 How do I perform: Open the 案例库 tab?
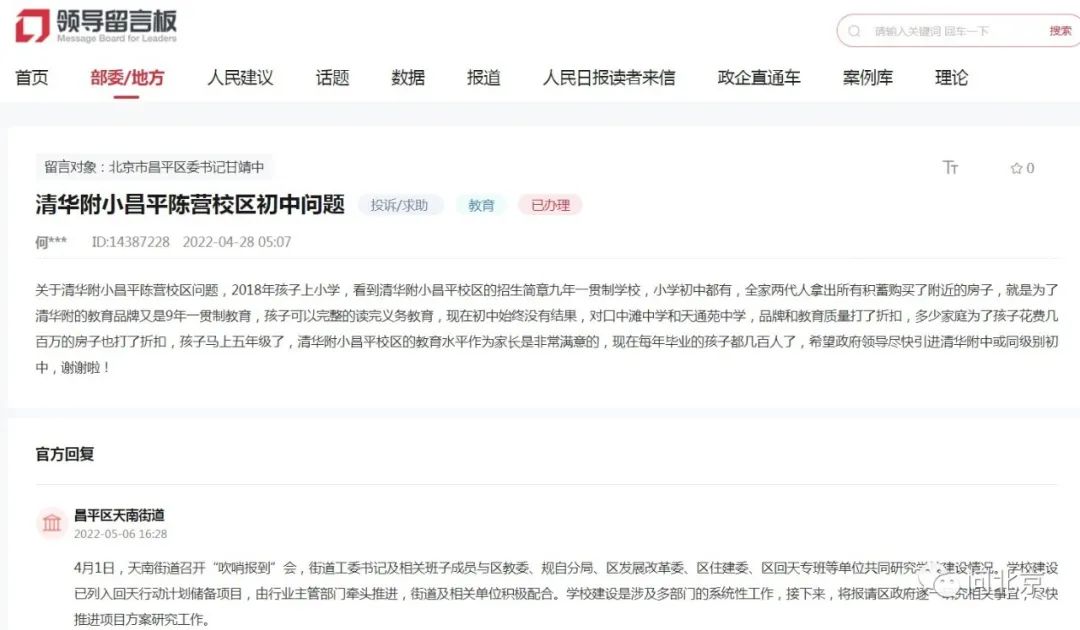(868, 78)
